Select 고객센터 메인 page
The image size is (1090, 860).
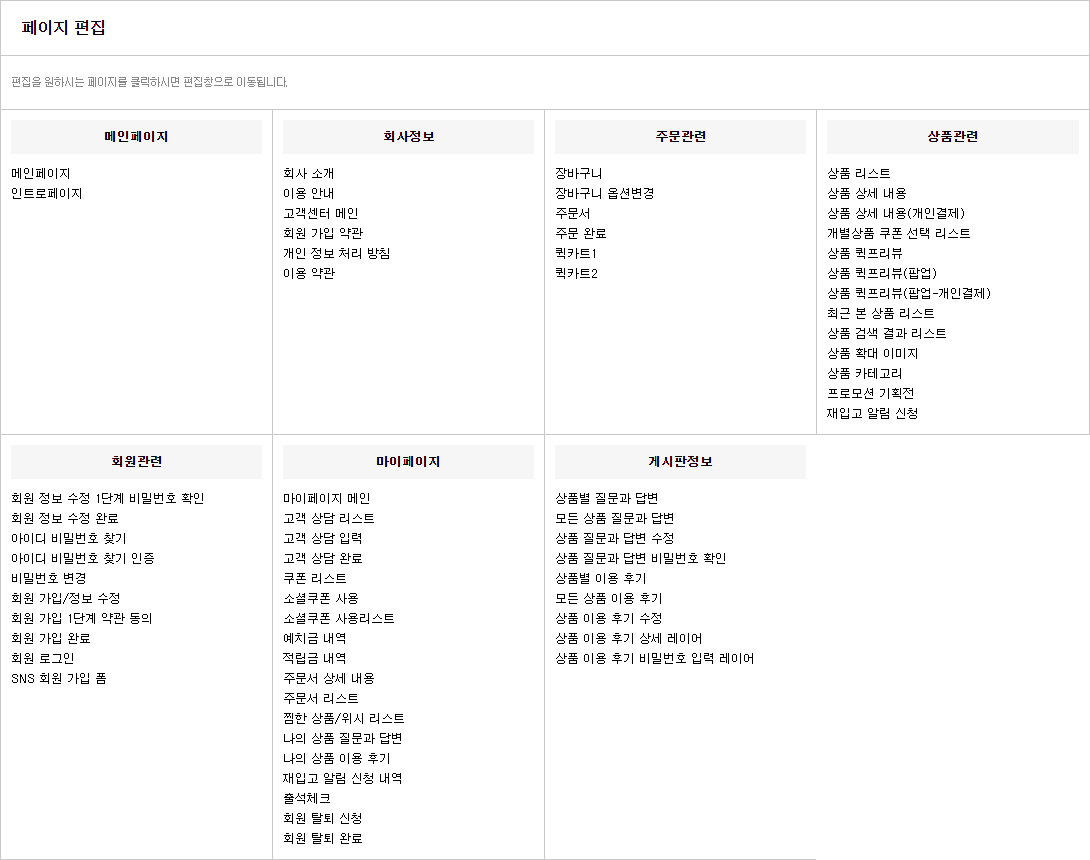tap(320, 213)
